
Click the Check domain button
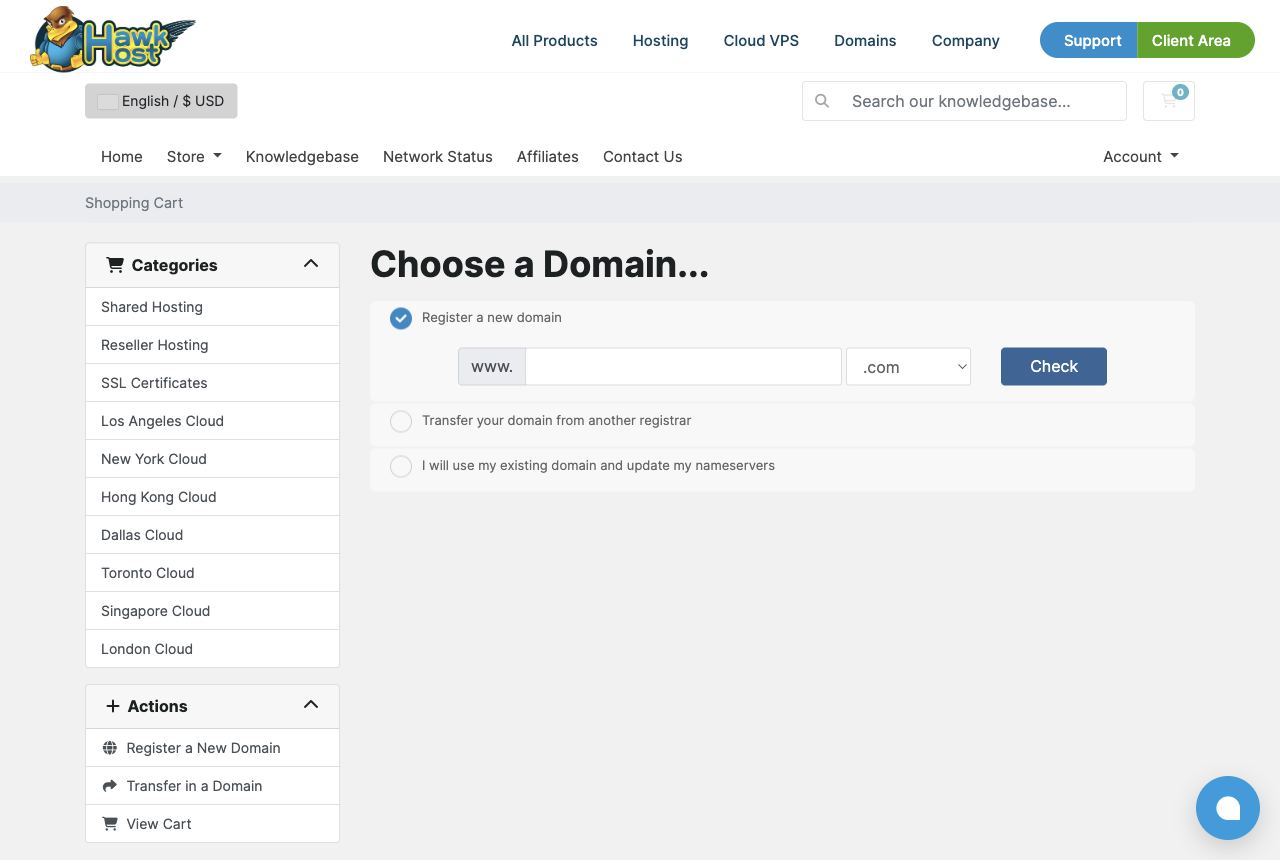coord(1054,366)
